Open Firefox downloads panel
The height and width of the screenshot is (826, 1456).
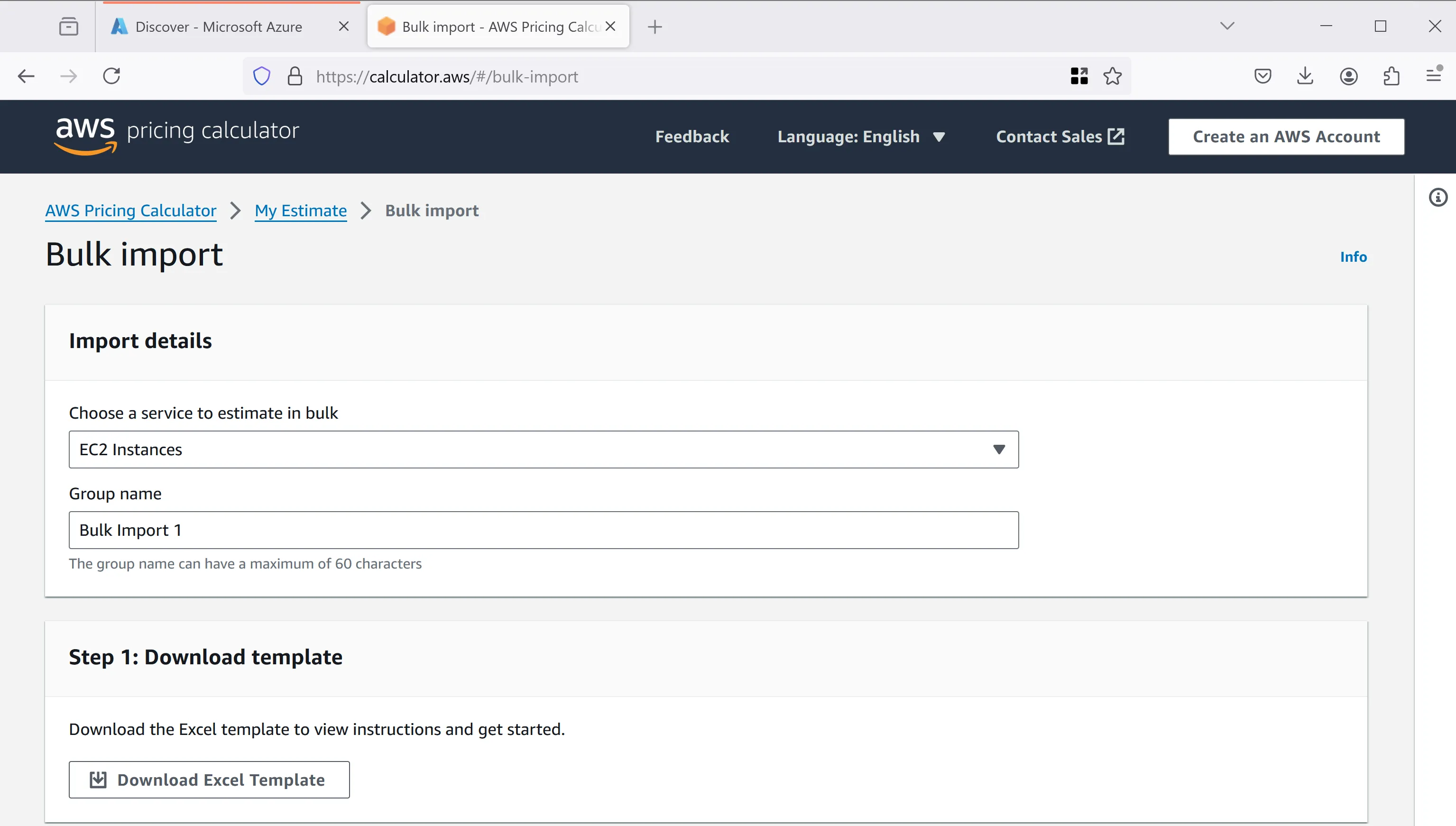[1305, 76]
